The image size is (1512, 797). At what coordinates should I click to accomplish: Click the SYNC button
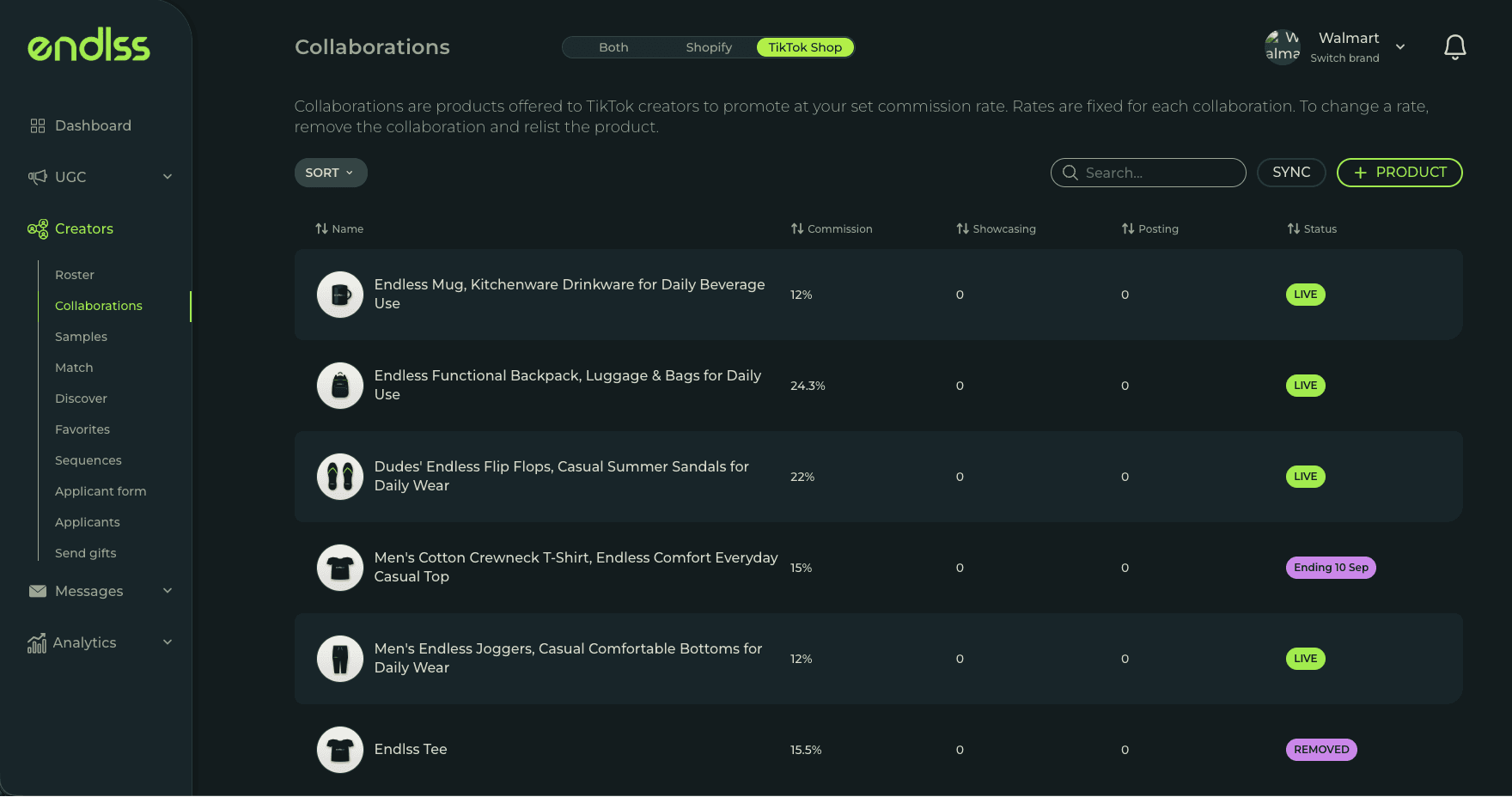[1291, 173]
